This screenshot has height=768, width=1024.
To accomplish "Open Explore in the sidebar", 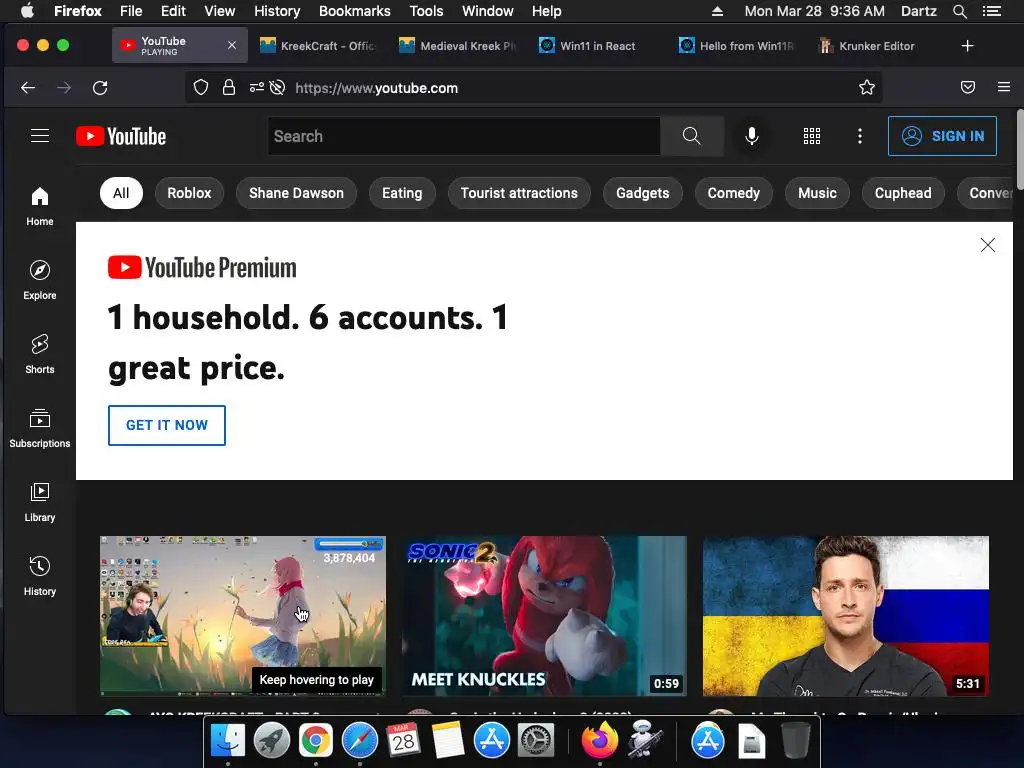I will tap(40, 280).
